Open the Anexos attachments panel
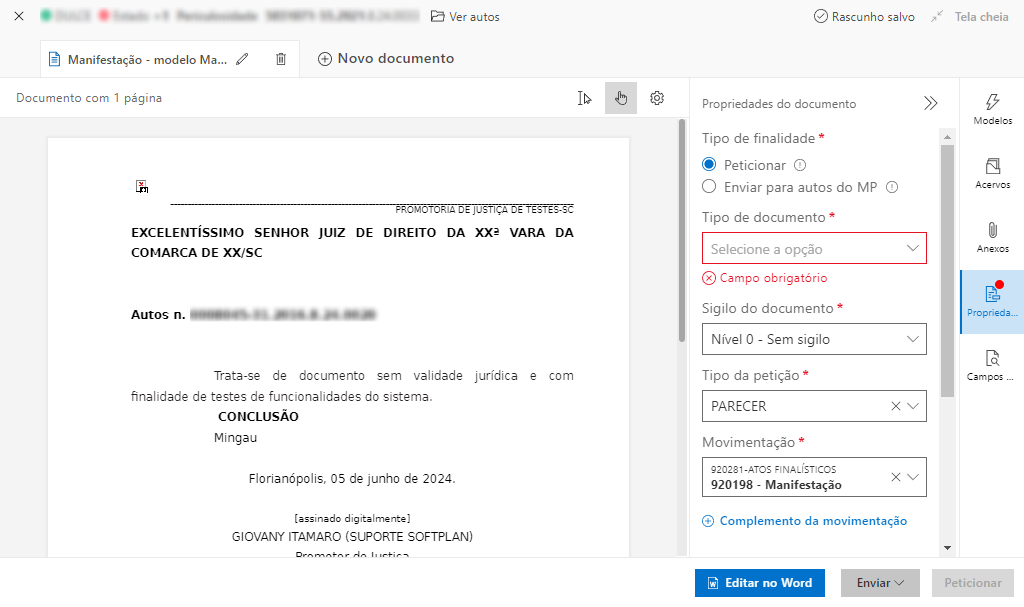 point(992,237)
